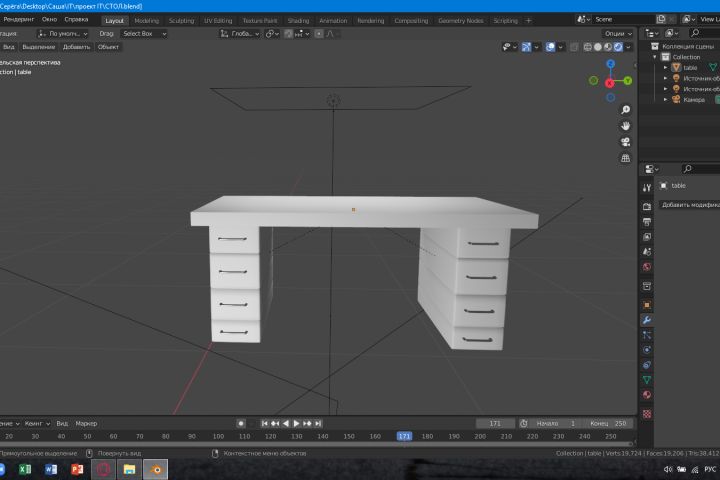Open the shading options dropdown arrow
This screenshot has height=480, width=720.
click(x=629, y=47)
